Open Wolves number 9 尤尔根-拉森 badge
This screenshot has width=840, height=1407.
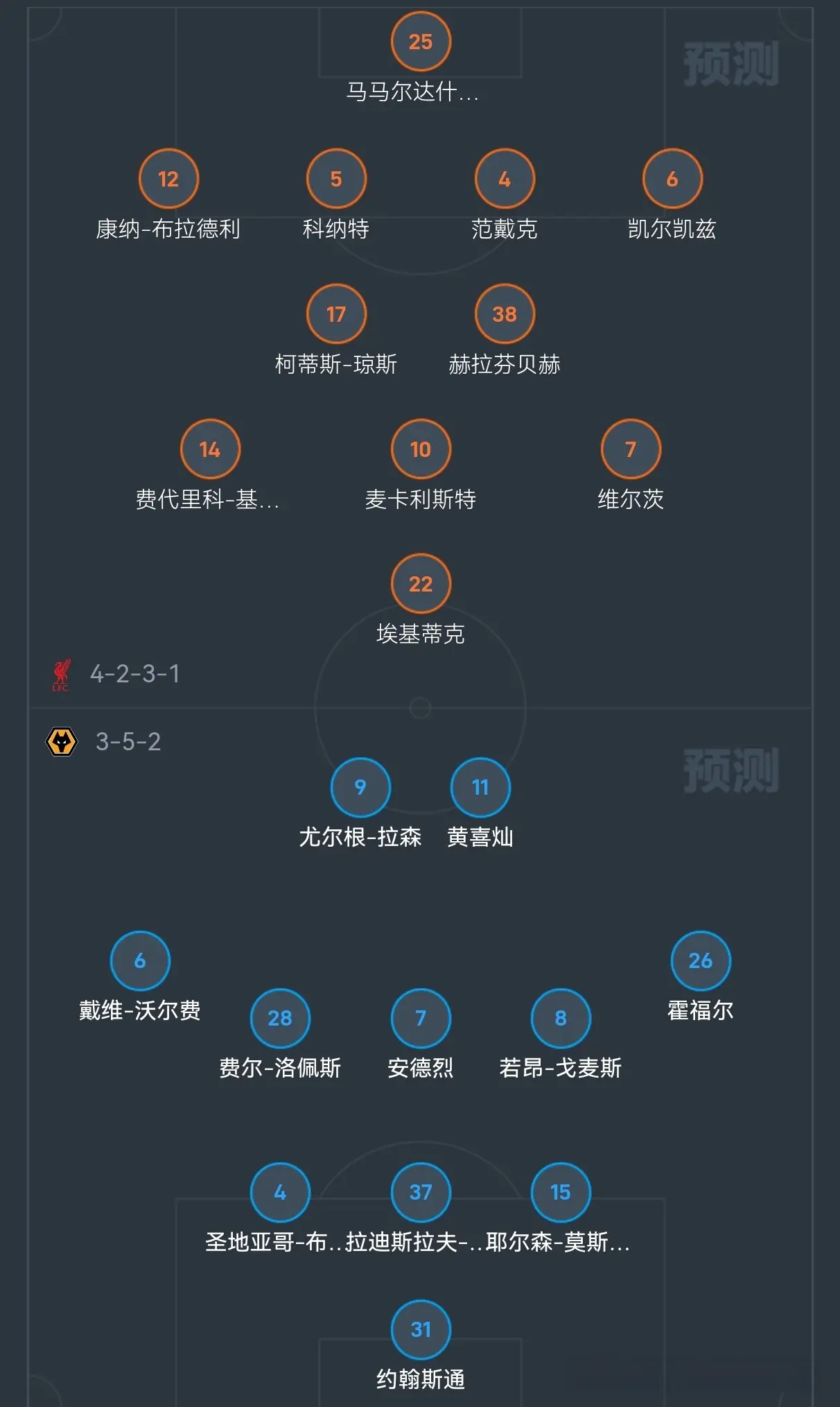pos(360,787)
